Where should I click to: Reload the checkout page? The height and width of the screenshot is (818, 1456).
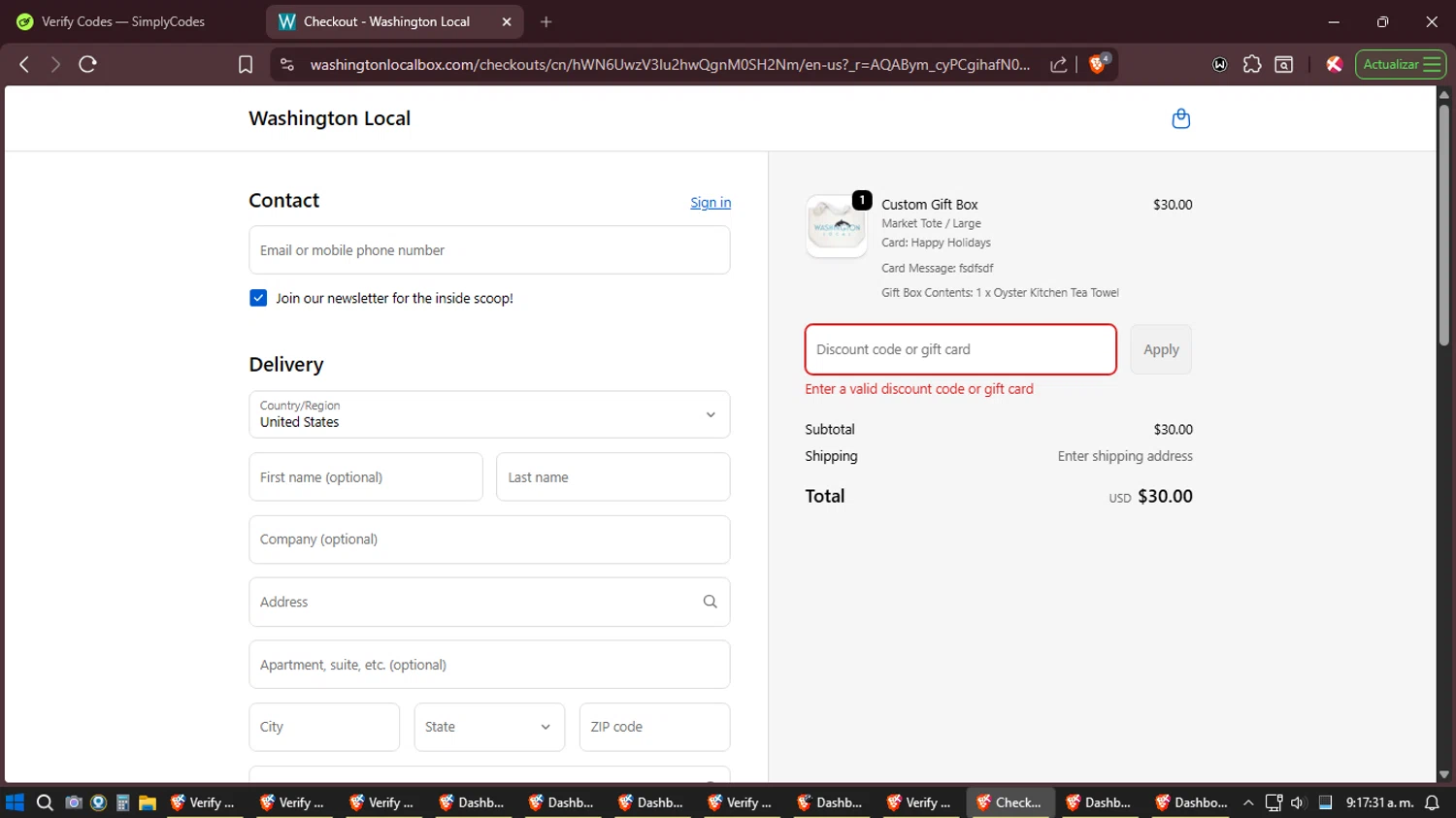(x=87, y=64)
